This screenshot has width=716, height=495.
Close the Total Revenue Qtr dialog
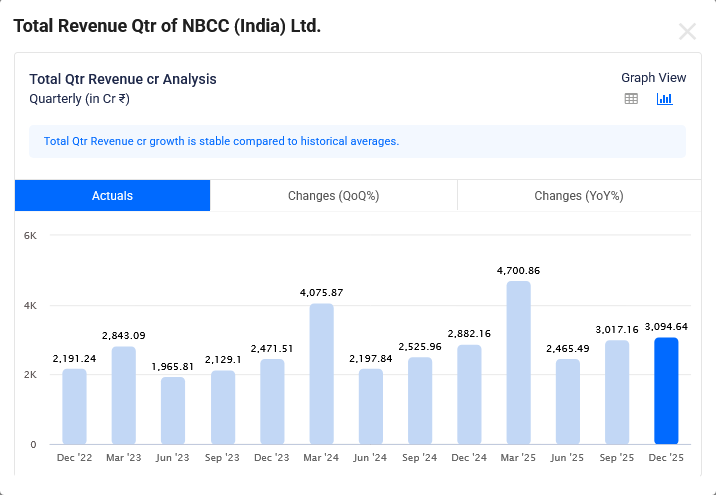(687, 31)
